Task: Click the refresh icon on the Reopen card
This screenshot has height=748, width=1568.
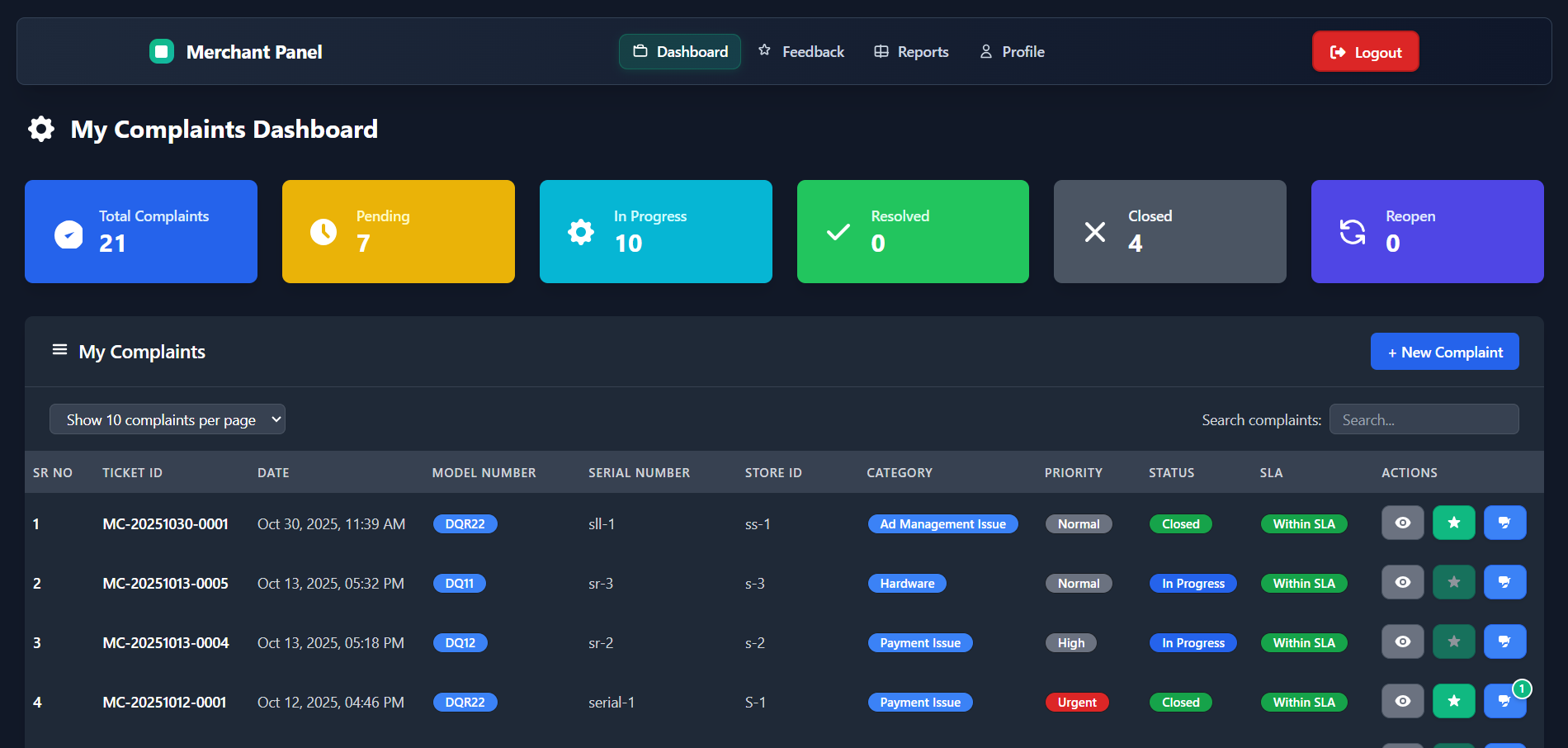Action: (x=1352, y=232)
